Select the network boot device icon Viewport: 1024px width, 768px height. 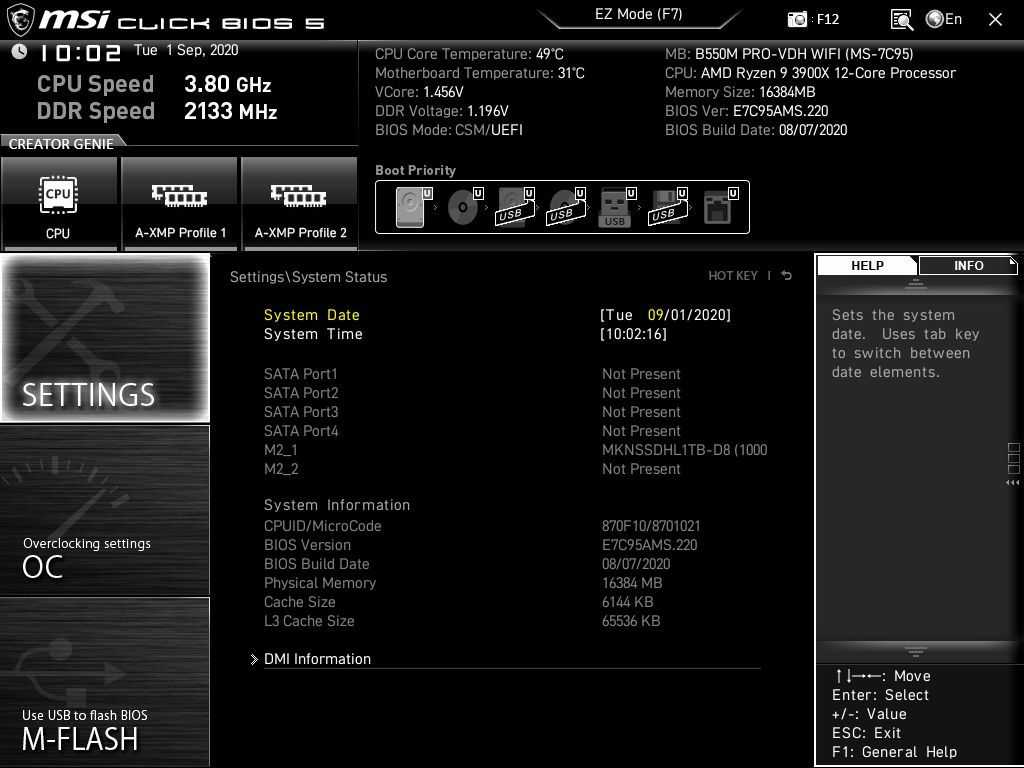720,207
